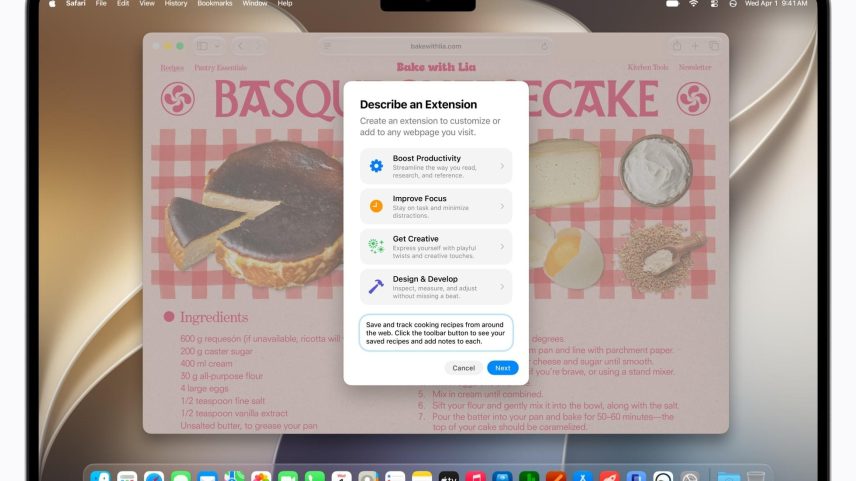Open the Share icon in Safari toolbar
Image resolution: width=856 pixels, height=481 pixels.
pyautogui.click(x=677, y=46)
